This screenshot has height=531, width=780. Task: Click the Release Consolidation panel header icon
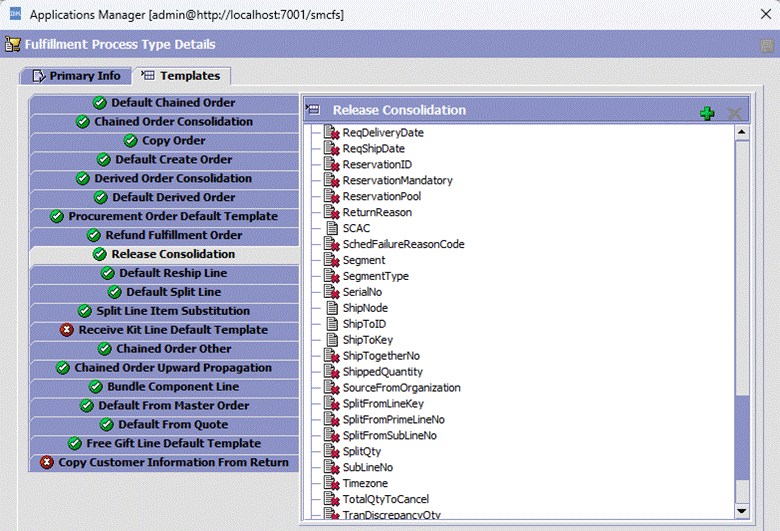click(313, 110)
